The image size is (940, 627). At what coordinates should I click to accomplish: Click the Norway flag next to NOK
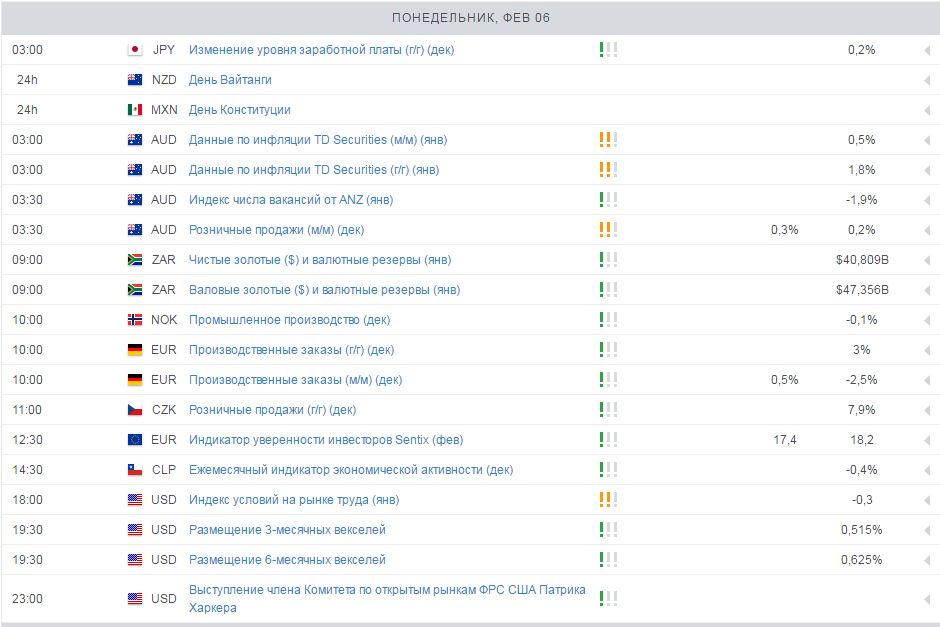point(135,319)
